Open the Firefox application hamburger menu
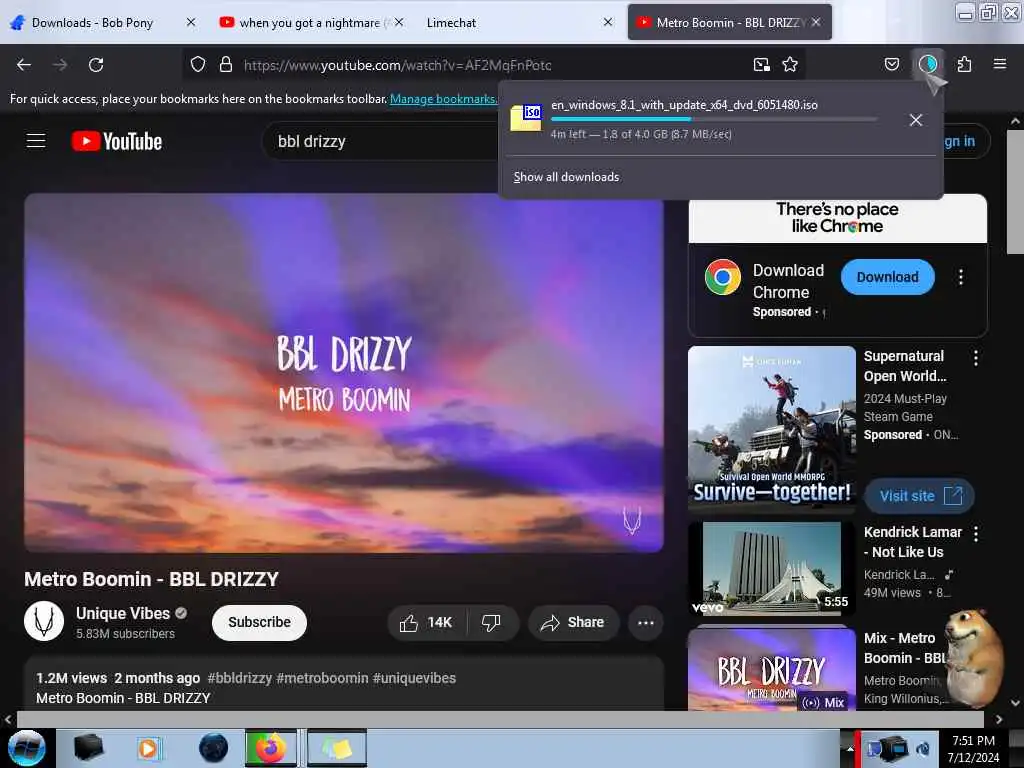 1000,64
